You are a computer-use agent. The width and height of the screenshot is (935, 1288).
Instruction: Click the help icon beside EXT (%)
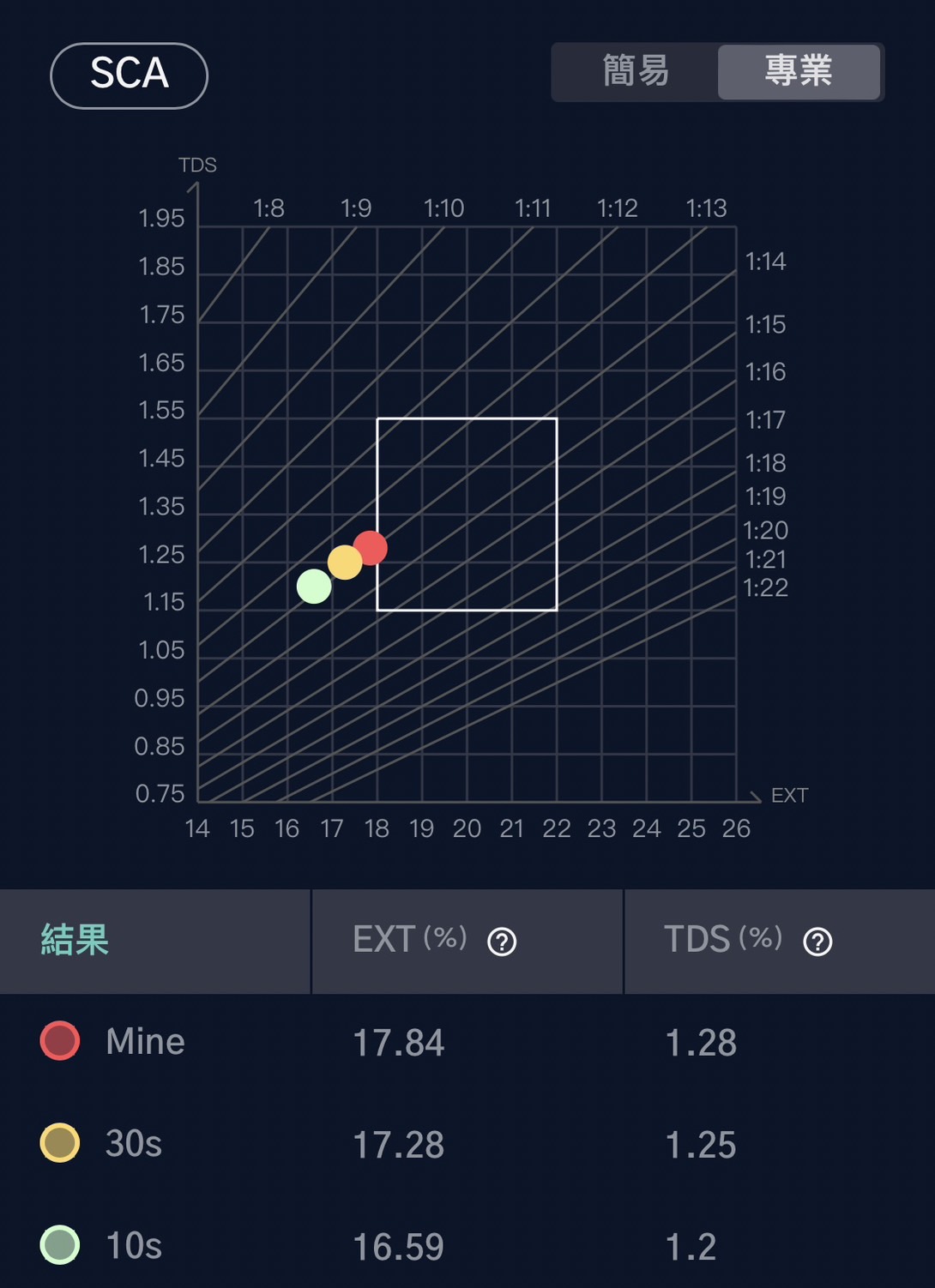502,942
